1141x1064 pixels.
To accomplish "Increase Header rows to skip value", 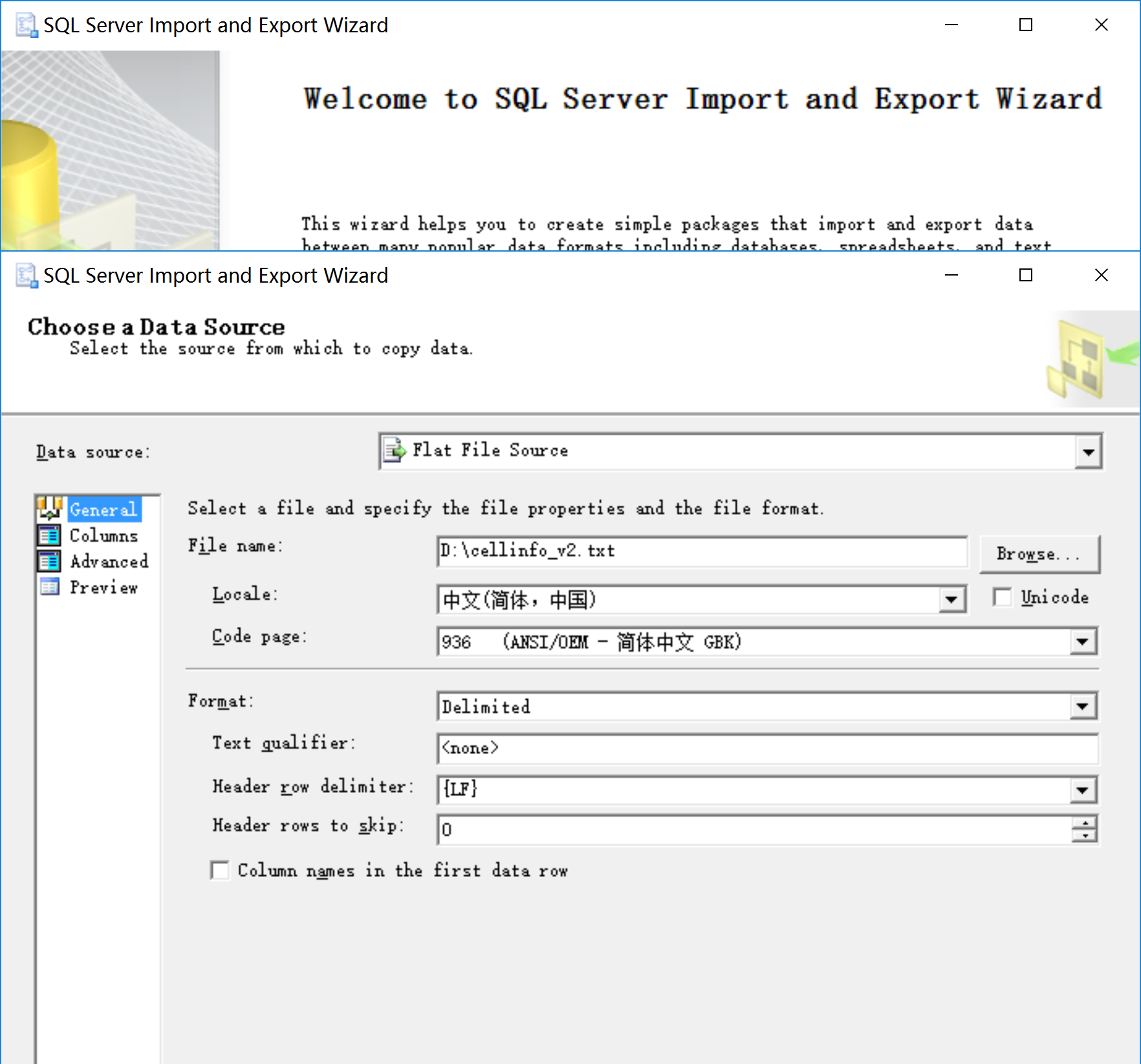I will (x=1085, y=823).
